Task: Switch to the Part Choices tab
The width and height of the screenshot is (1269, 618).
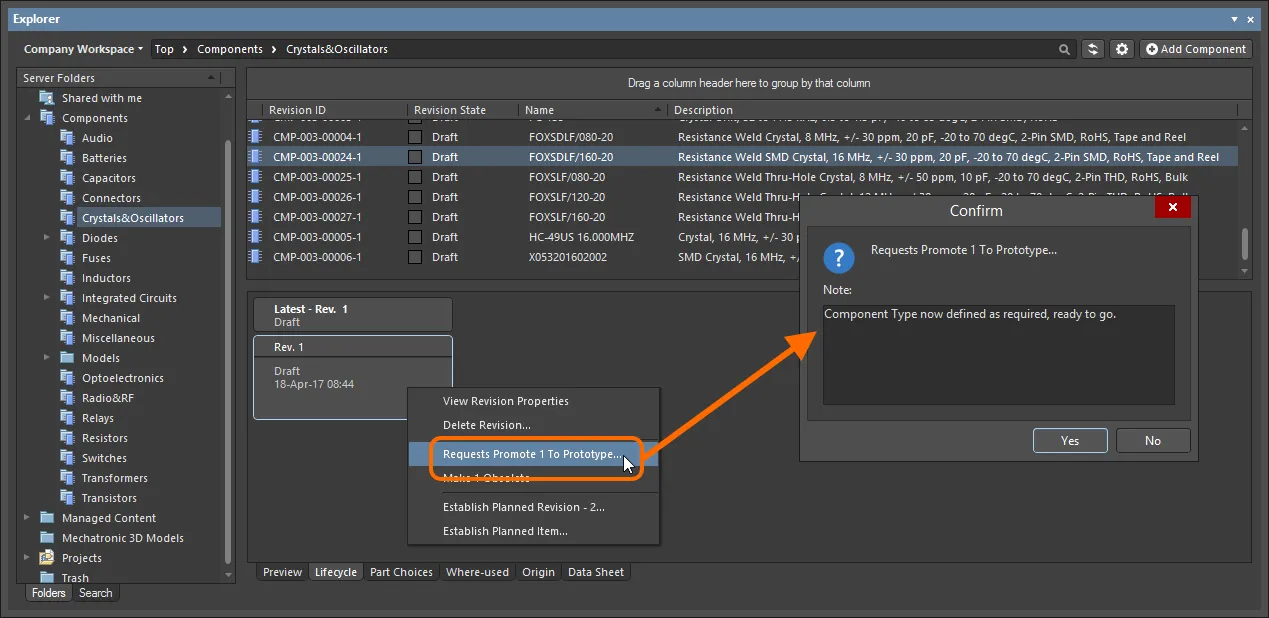Action: coord(401,572)
